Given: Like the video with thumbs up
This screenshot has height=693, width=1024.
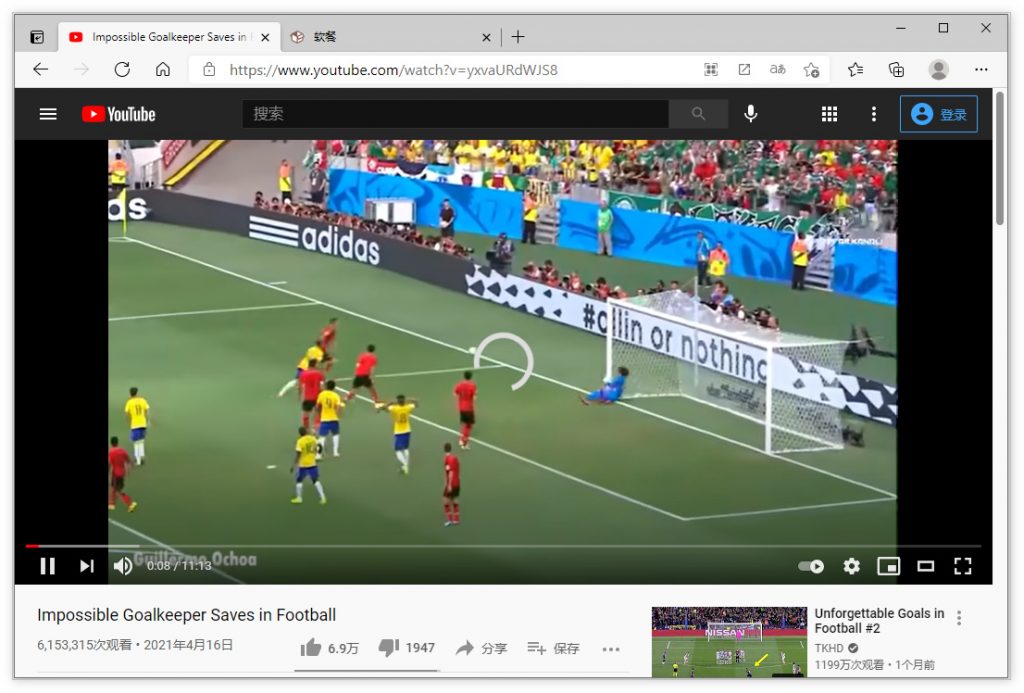Looking at the screenshot, I should [312, 648].
